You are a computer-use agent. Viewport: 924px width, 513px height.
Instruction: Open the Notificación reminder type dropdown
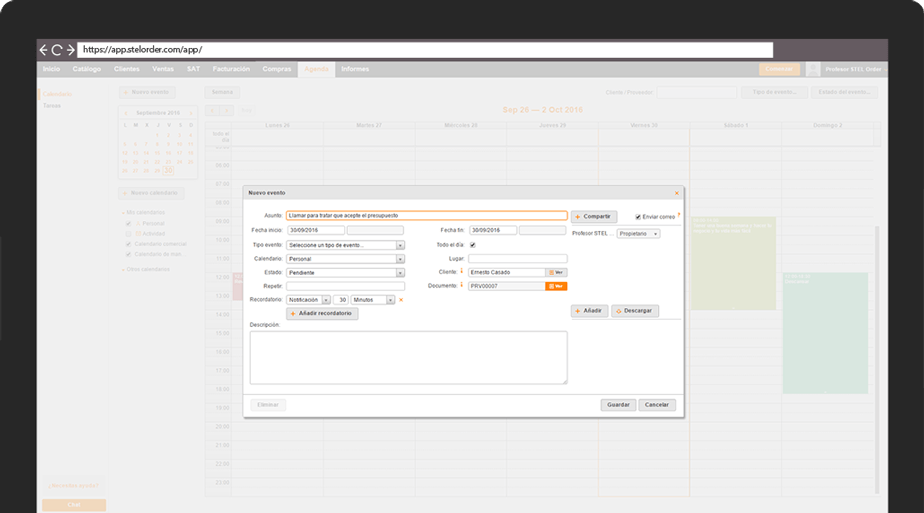click(x=309, y=300)
